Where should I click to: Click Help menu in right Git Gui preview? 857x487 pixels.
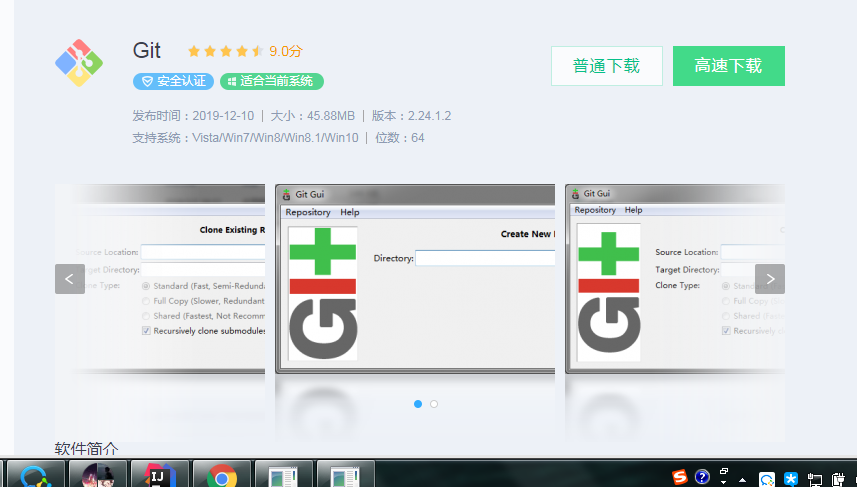point(633,210)
